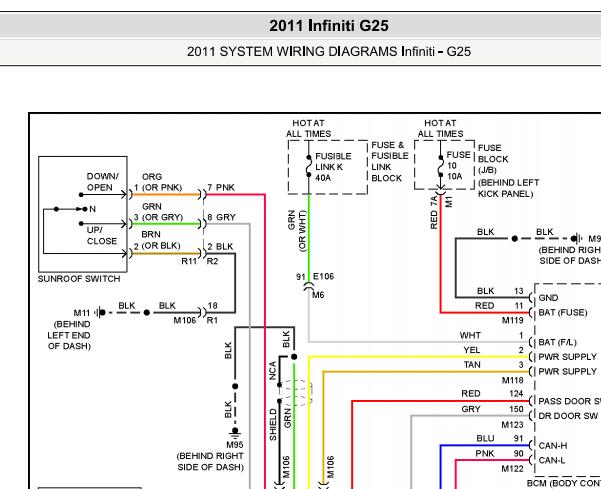Click the R2 connector label
Image resolution: width=601 pixels, height=489 pixels.
point(212,261)
